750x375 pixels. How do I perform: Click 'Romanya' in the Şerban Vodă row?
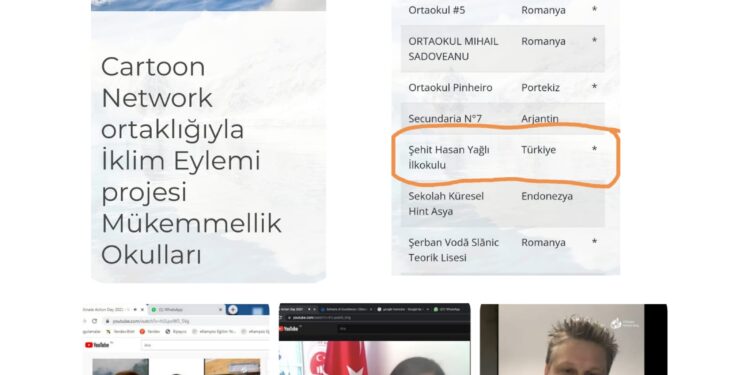coord(543,243)
